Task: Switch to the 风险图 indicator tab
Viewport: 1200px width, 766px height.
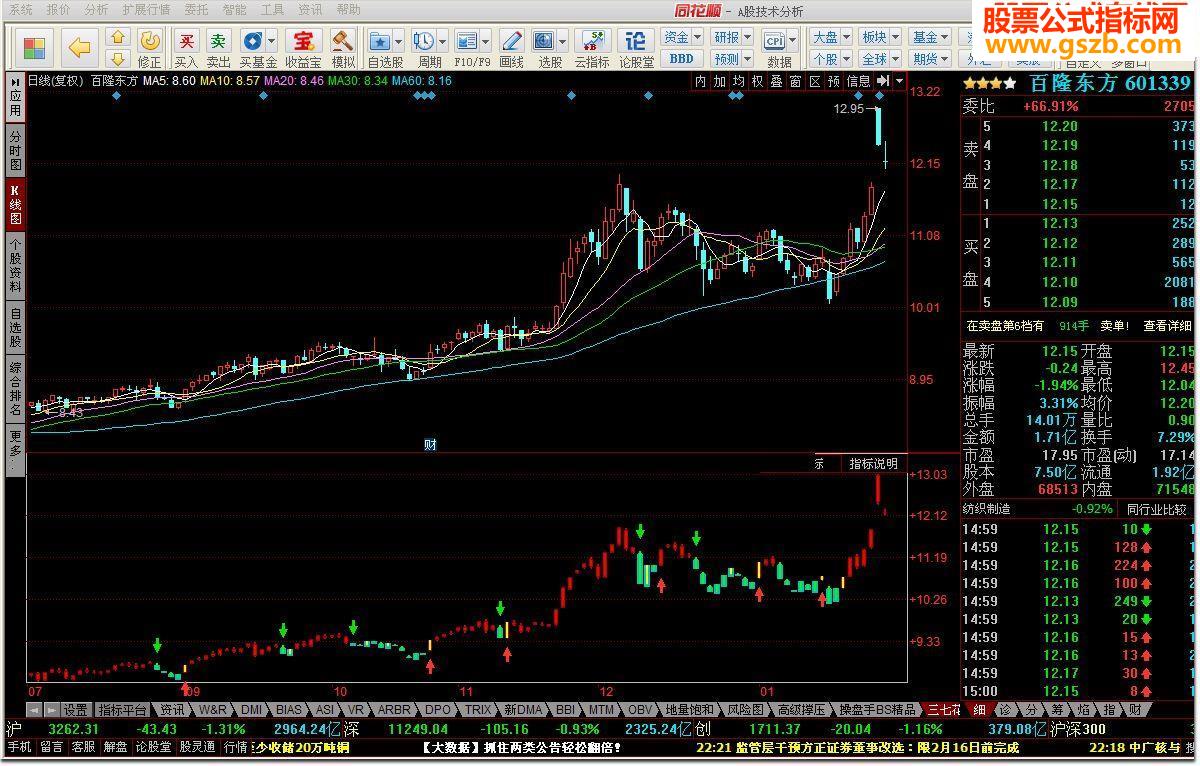Action: 746,709
